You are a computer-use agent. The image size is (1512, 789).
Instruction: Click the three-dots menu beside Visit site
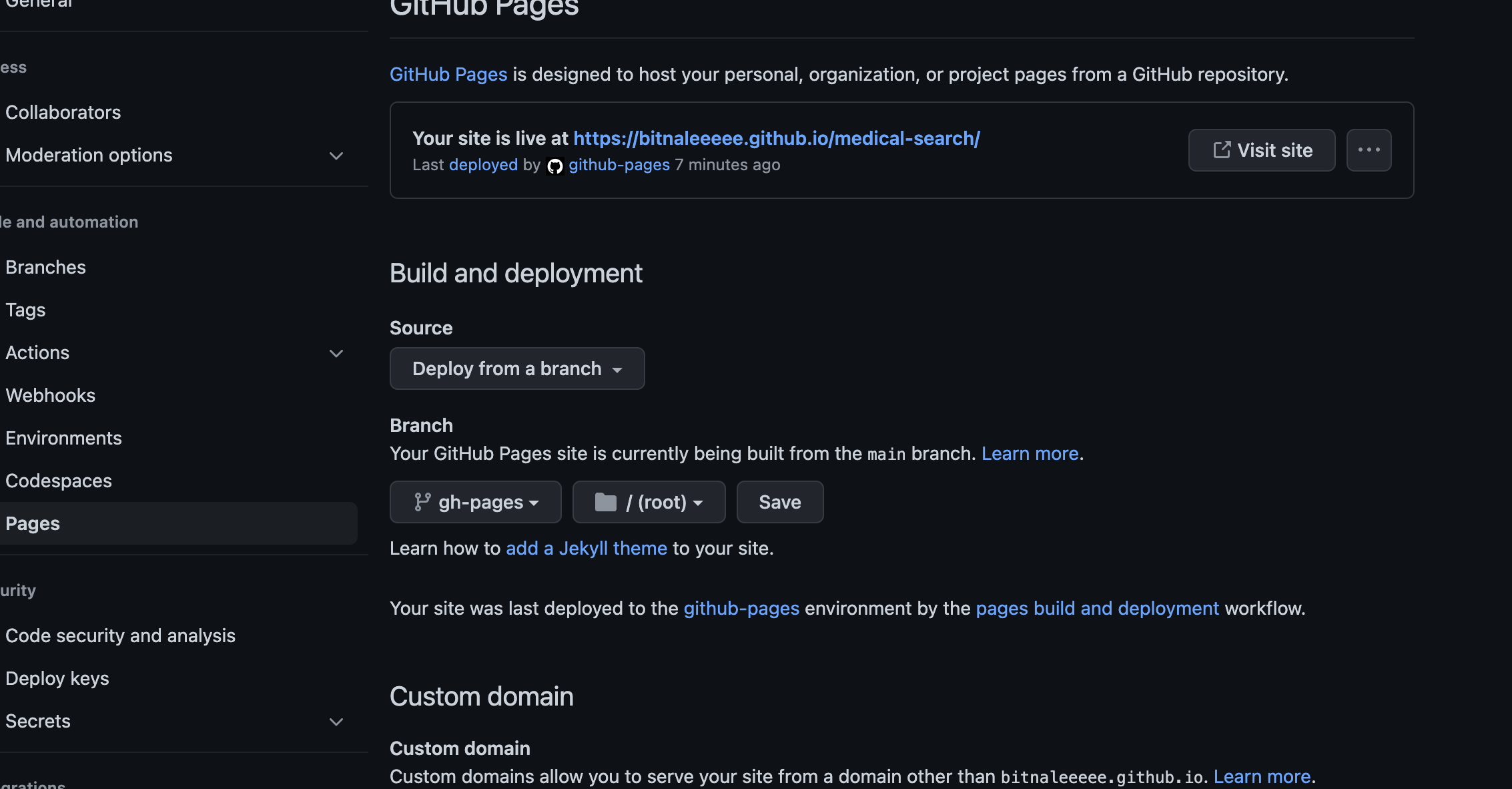coord(1369,150)
